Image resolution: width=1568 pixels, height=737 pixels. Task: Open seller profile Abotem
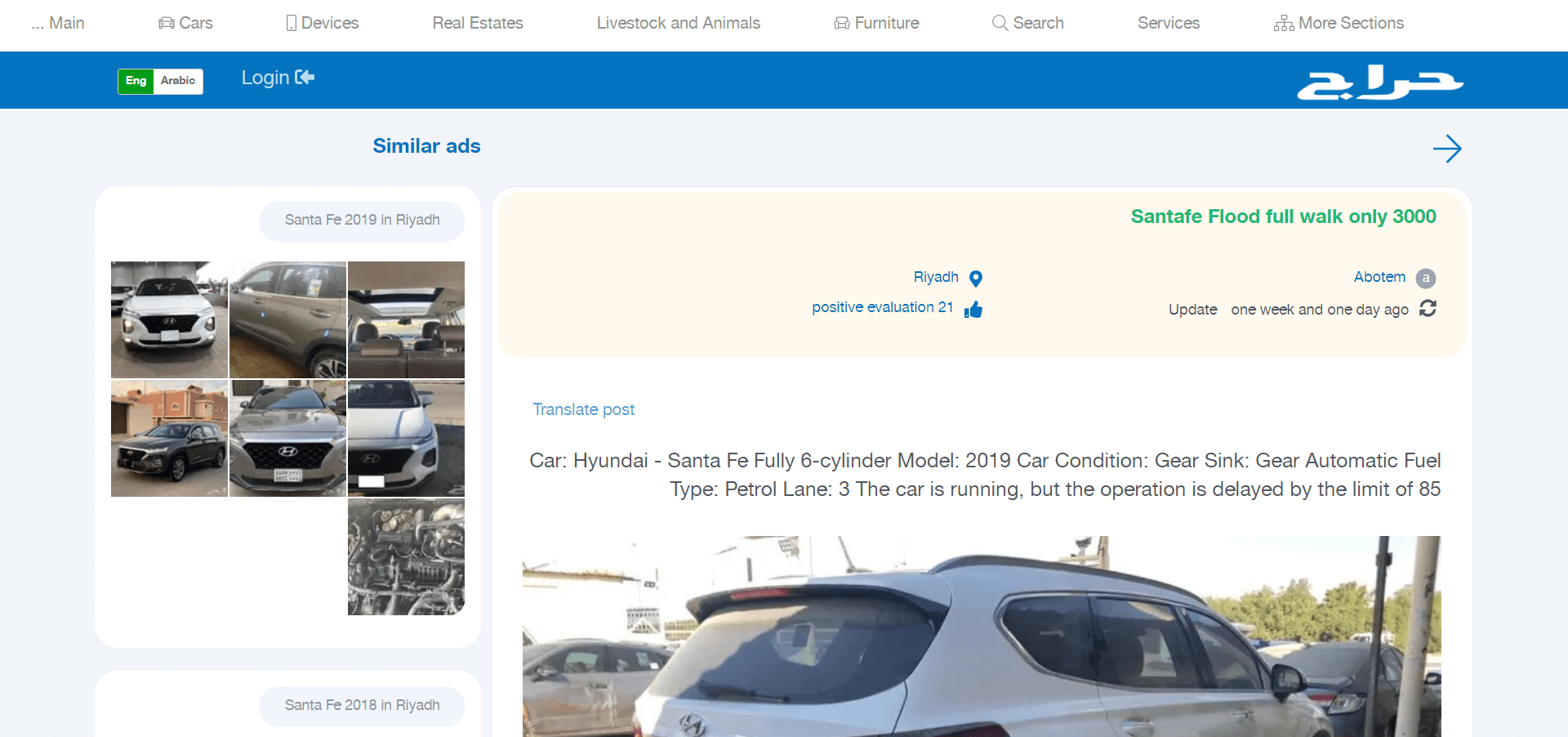click(x=1379, y=277)
